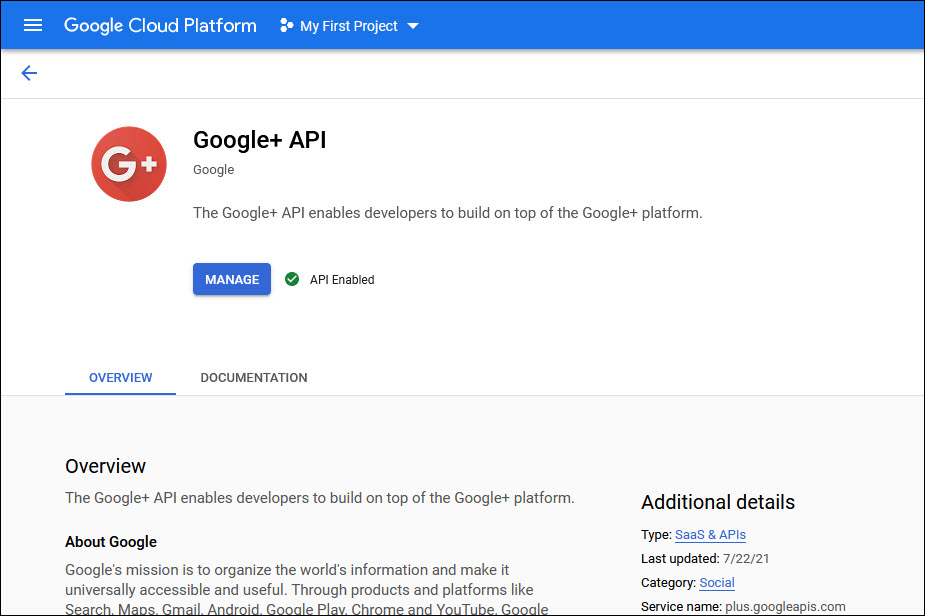Select the Google+ red badge image
The height and width of the screenshot is (616, 925).
[128, 163]
